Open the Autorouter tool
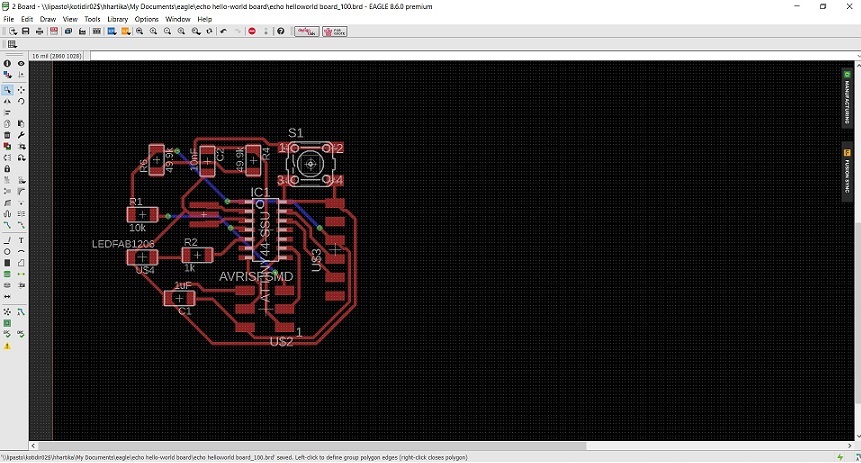Viewport: 861px width, 463px height. [x=21, y=312]
